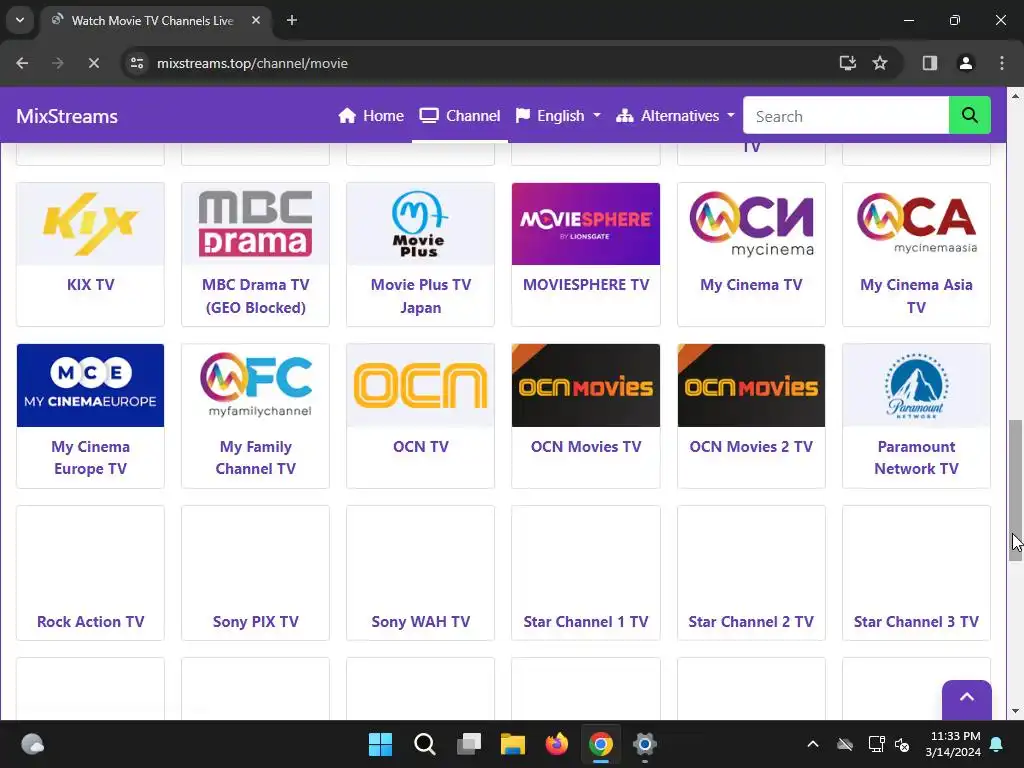Click MBC Drama TV (GEO Blocked) link
Screen dimensions: 1024x768
(x=255, y=296)
